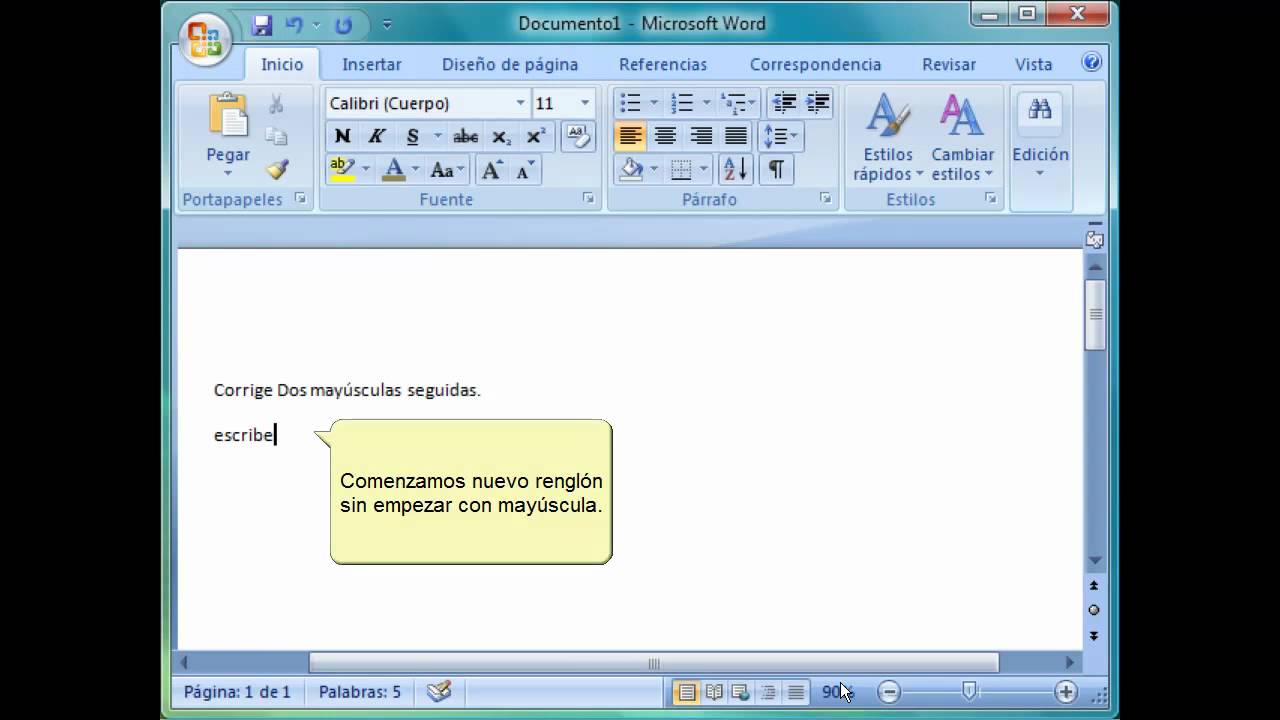
Task: Grow font size with large A
Action: [x=492, y=170]
